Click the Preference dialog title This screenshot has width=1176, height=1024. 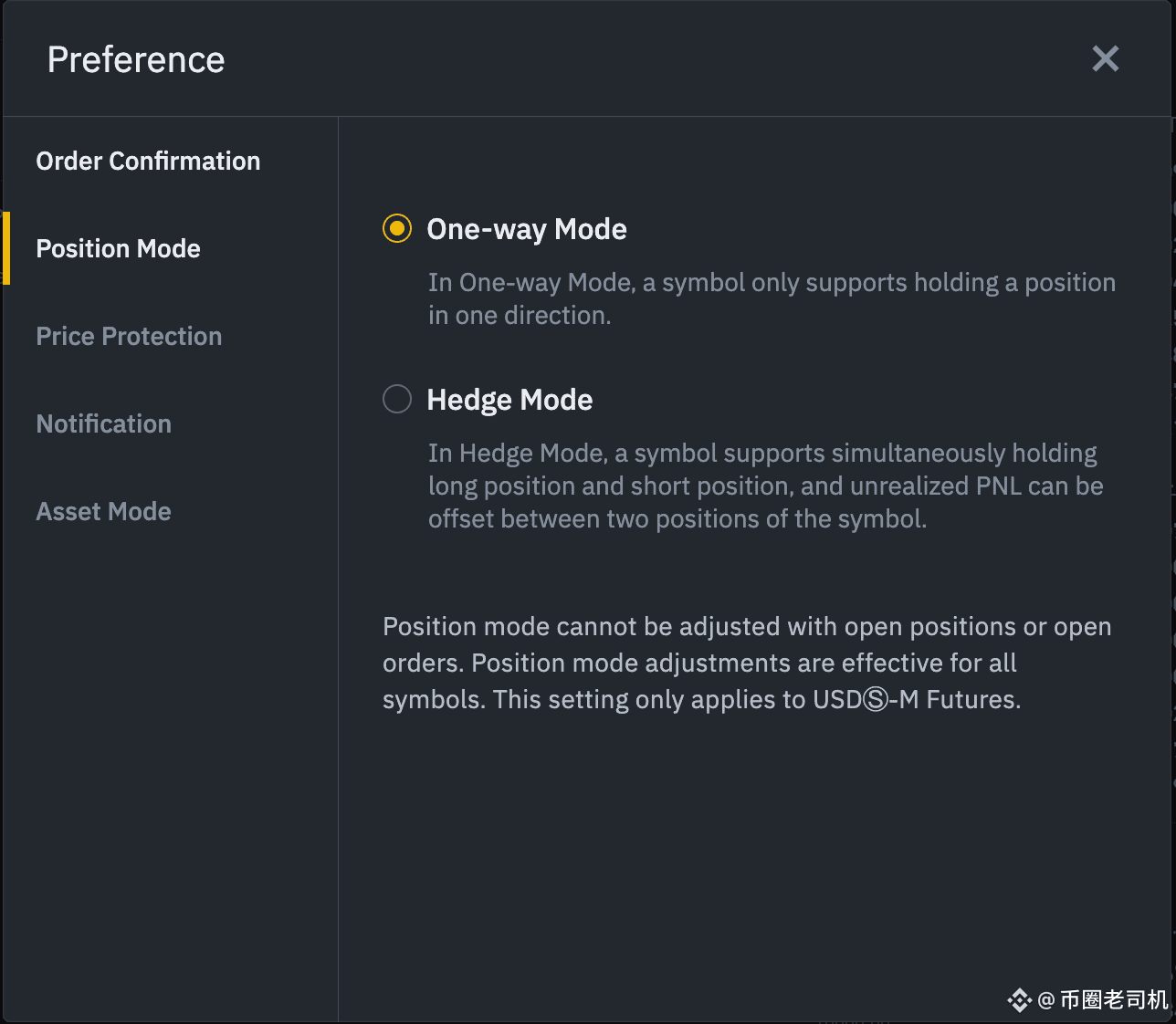pyautogui.click(x=136, y=59)
